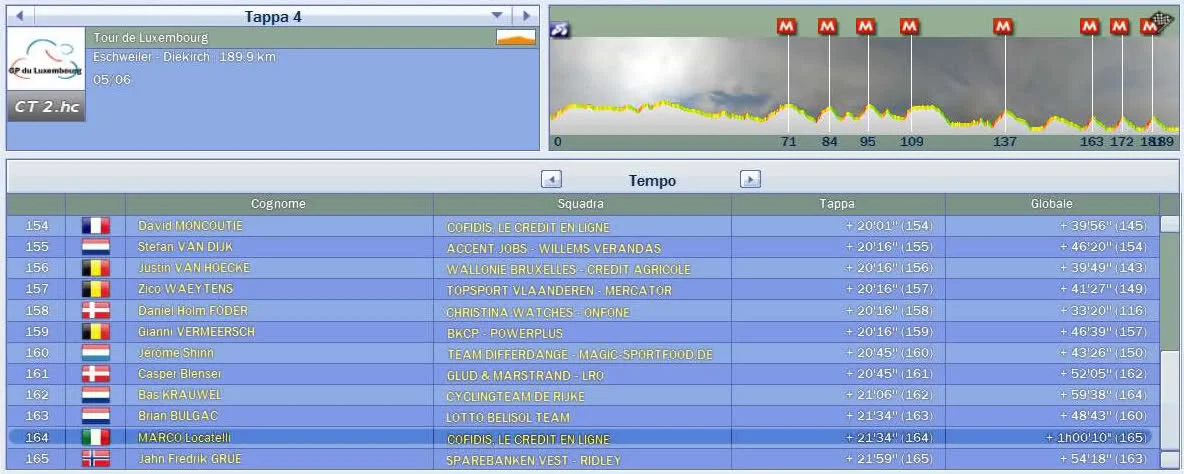Click Dutch flag of Bas KRAUWEL

click(96, 395)
